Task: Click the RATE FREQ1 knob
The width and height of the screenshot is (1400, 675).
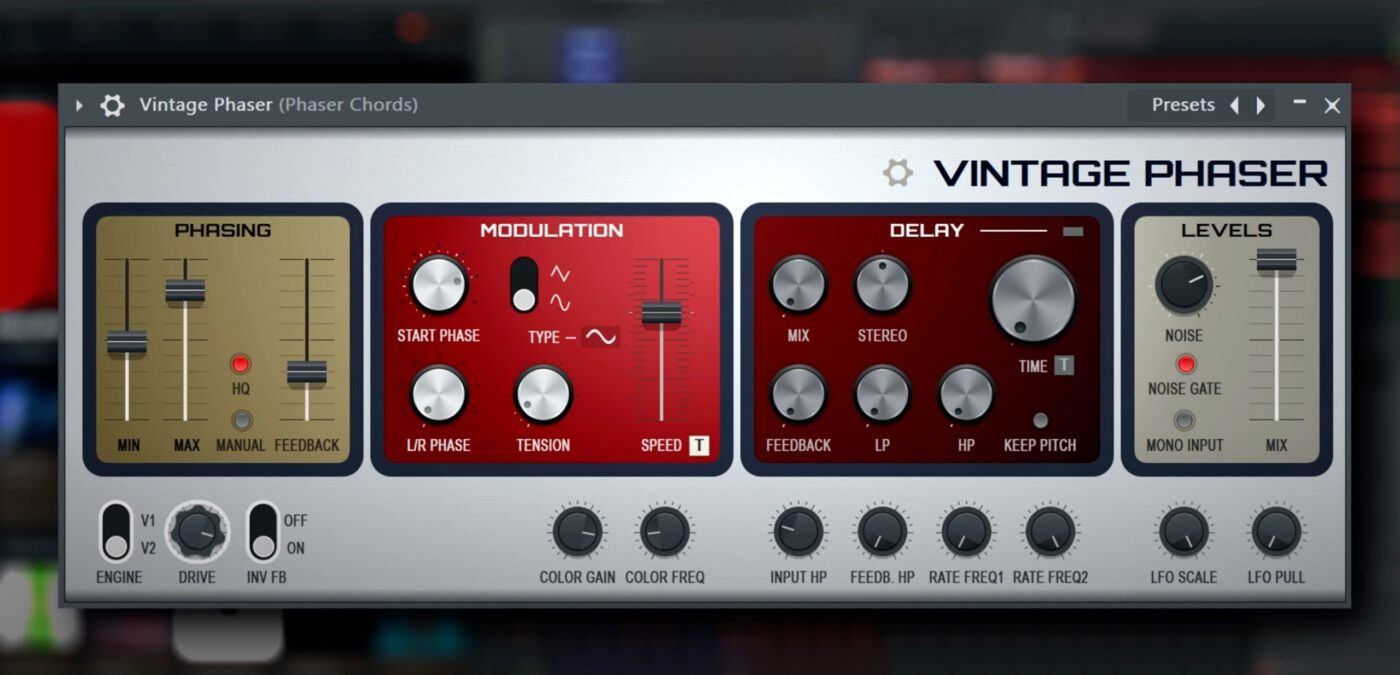Action: click(966, 531)
